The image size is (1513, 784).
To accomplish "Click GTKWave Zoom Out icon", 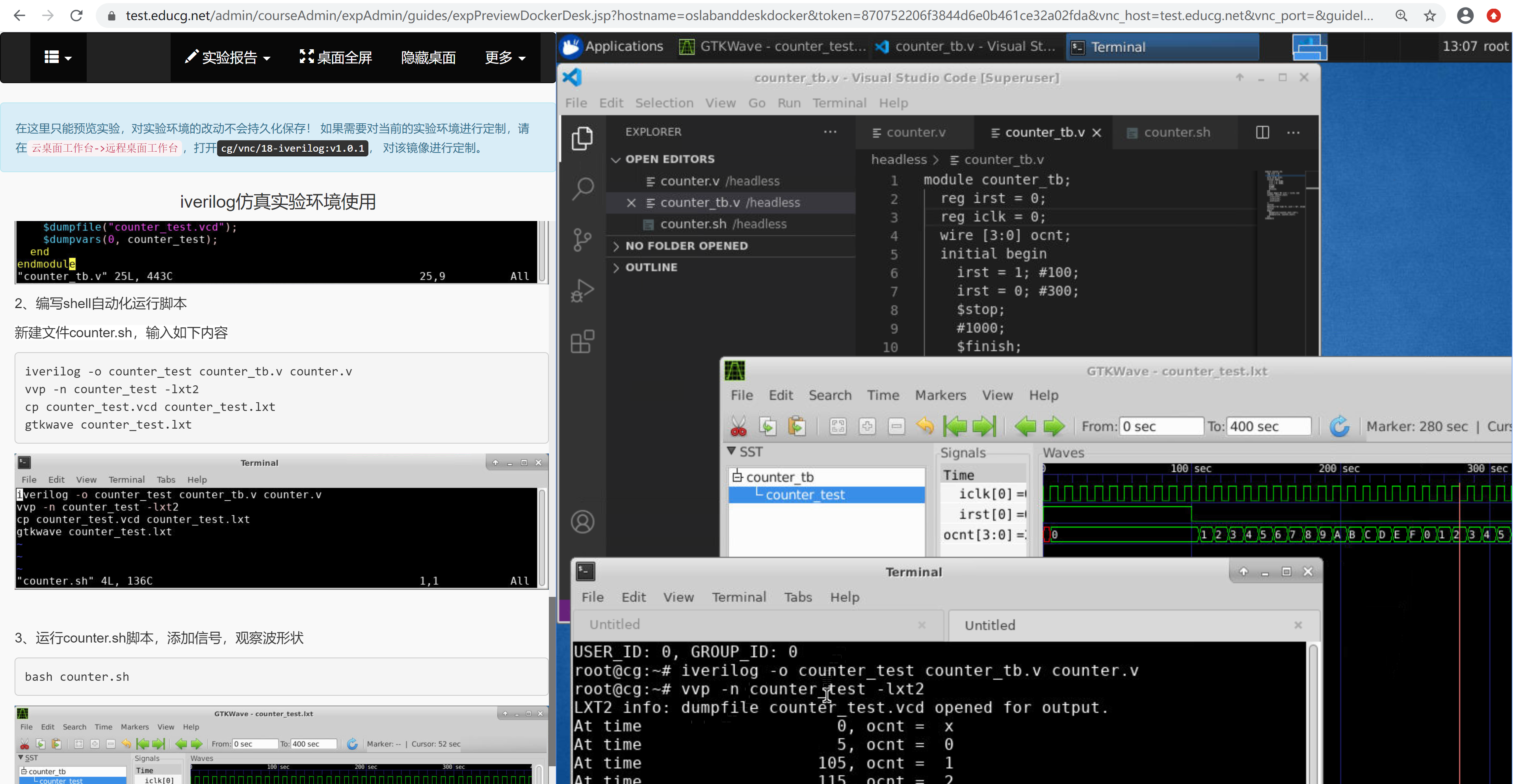I will [x=897, y=426].
